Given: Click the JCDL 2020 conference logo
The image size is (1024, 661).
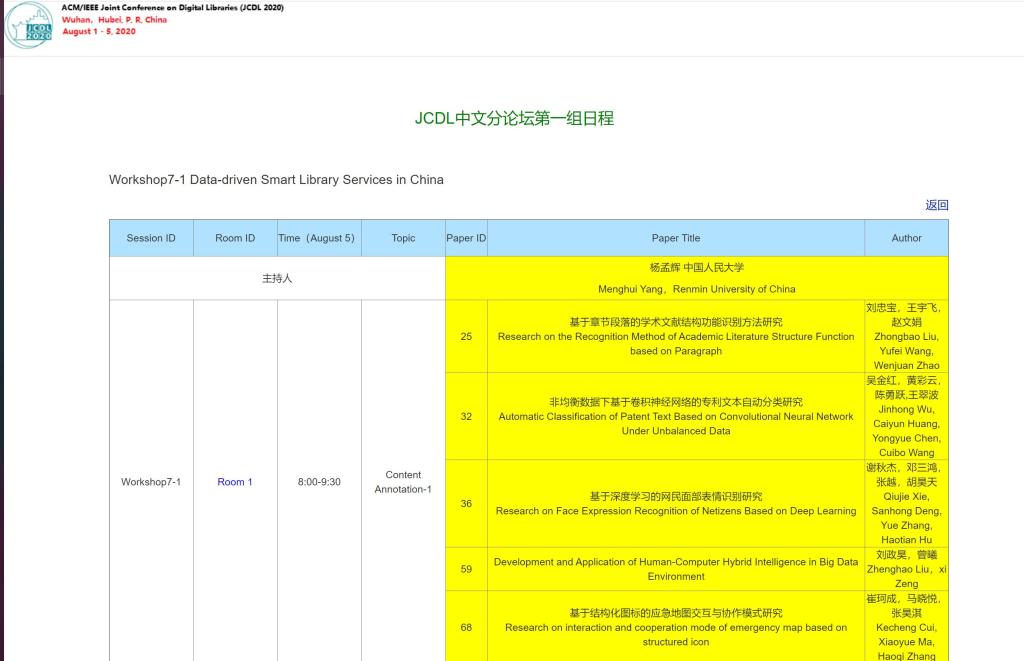Looking at the screenshot, I should (x=29, y=26).
